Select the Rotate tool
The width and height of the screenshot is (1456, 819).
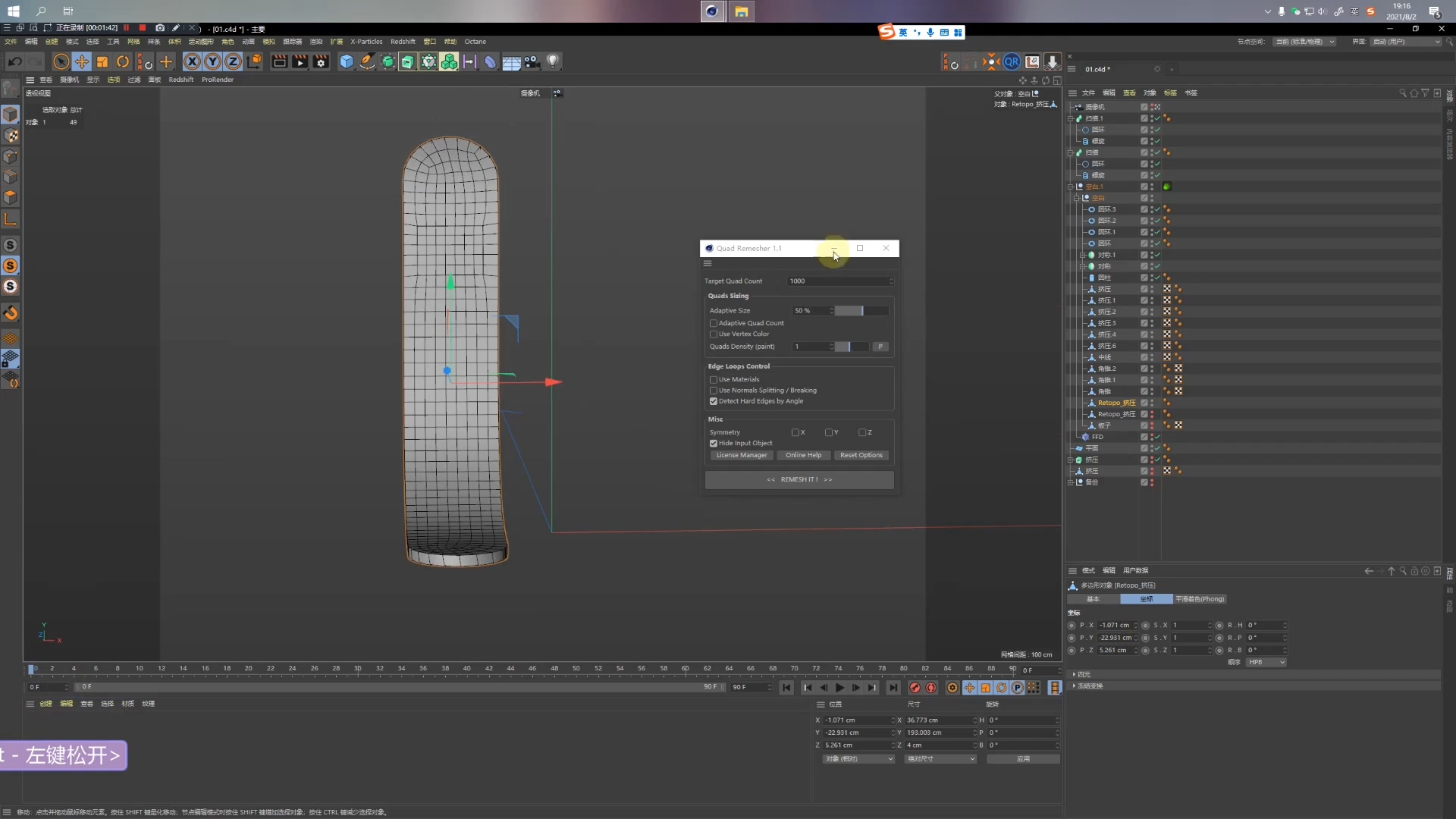pos(123,62)
